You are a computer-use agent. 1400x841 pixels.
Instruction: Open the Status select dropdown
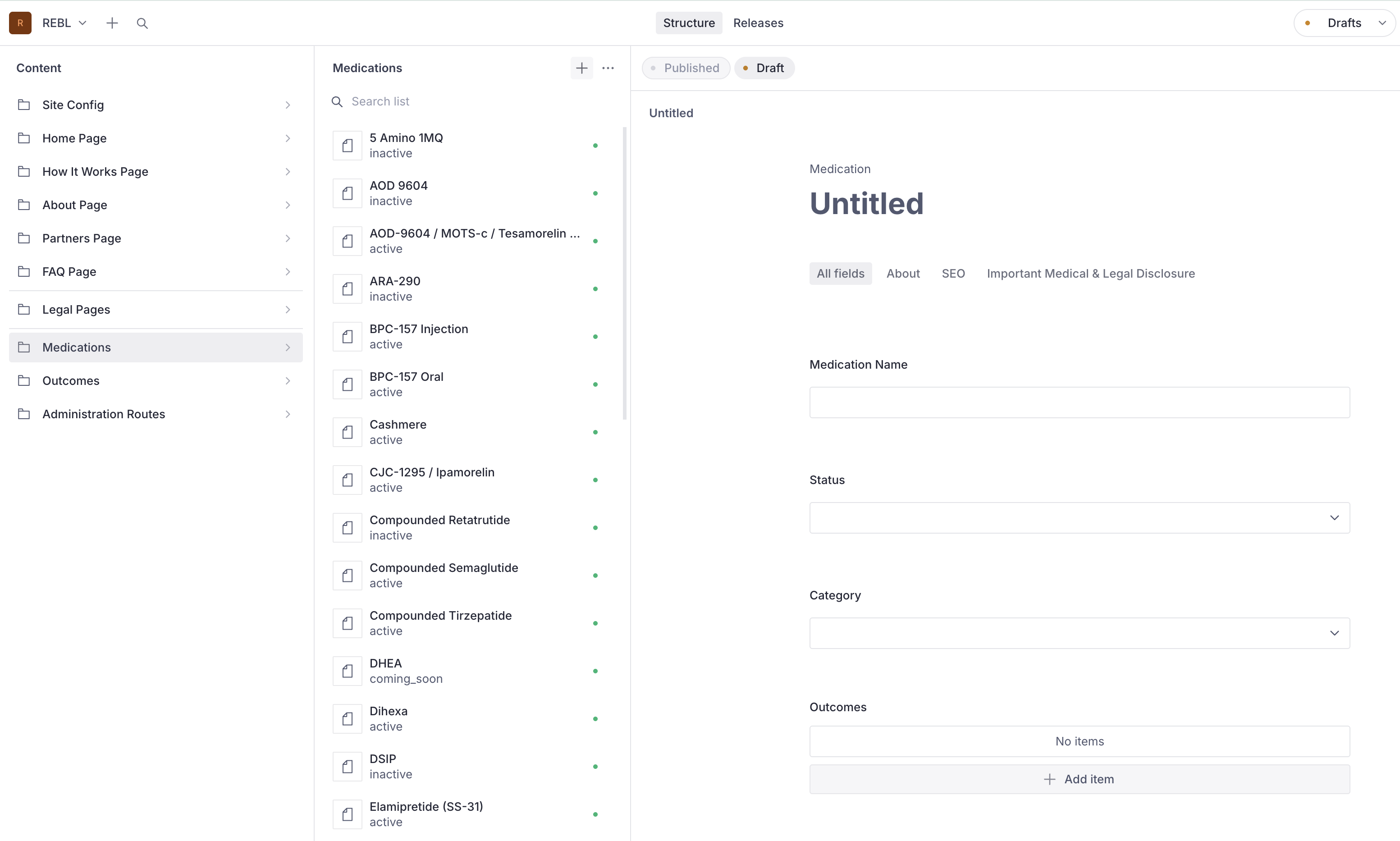[1079, 518]
